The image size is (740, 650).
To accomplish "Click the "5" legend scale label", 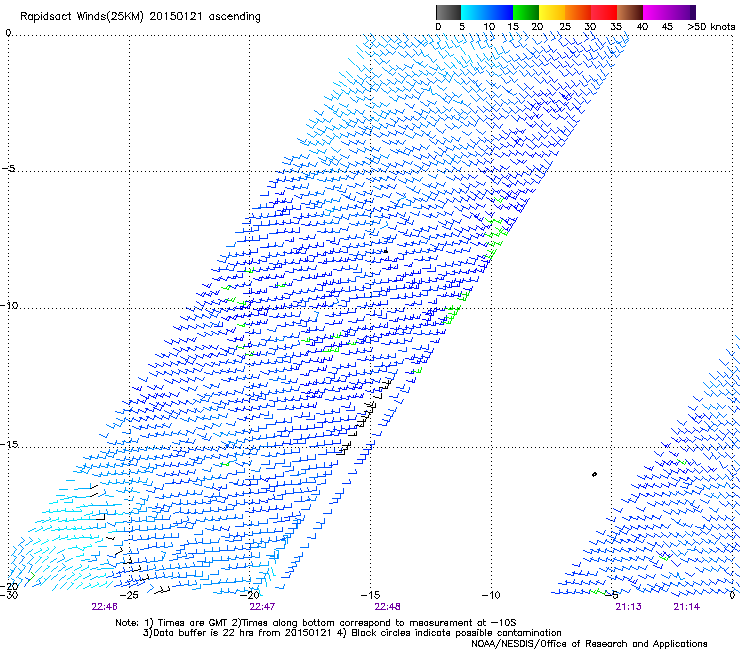I will [x=462, y=26].
